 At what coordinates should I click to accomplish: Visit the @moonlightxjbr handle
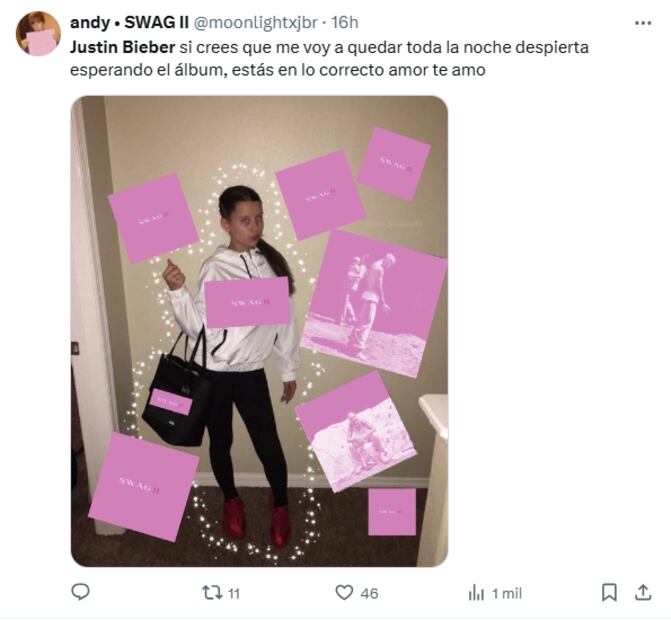pyautogui.click(x=256, y=23)
